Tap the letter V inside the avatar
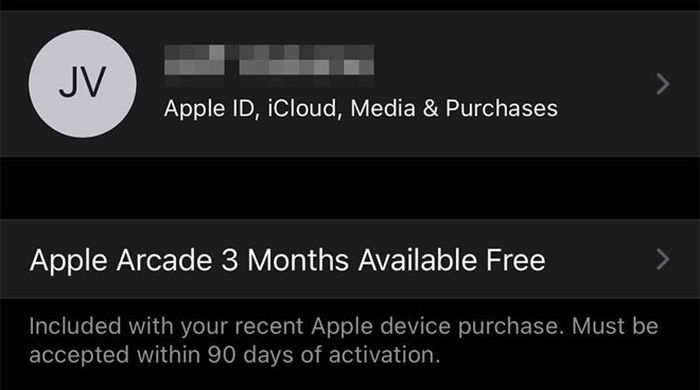Image resolution: width=700 pixels, height=390 pixels. (94, 82)
